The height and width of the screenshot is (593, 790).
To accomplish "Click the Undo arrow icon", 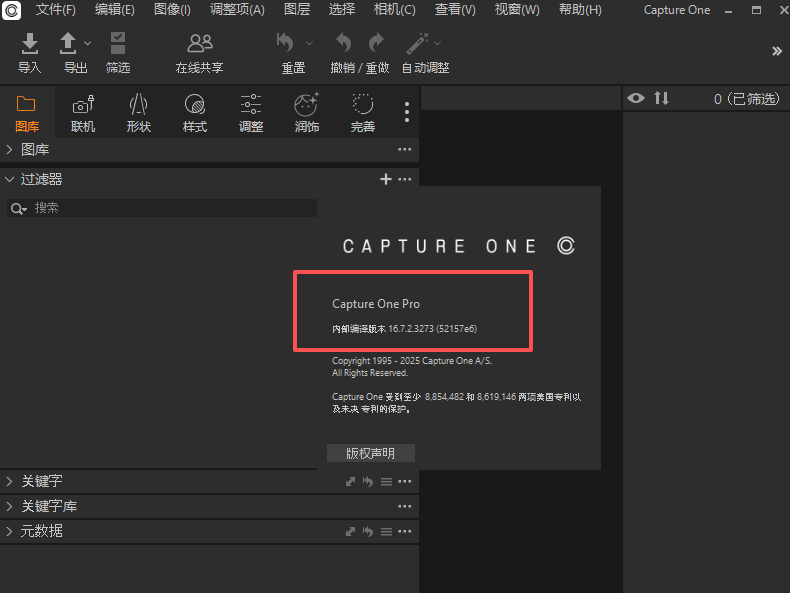I will [344, 43].
